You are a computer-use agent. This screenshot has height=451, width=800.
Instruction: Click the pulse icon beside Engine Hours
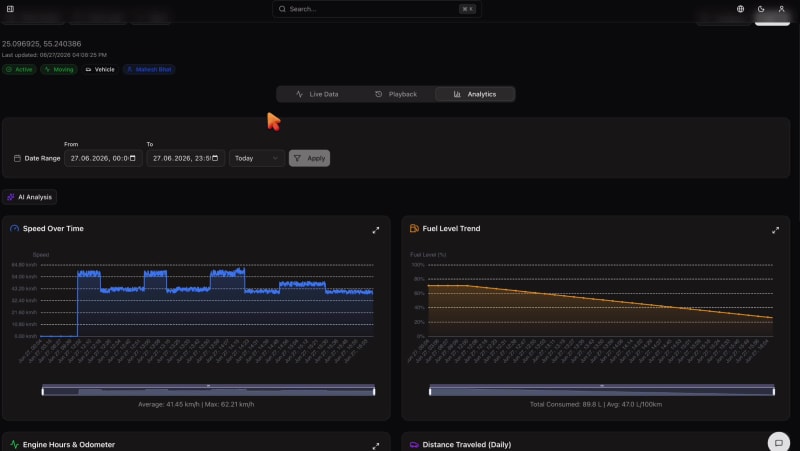[14, 444]
